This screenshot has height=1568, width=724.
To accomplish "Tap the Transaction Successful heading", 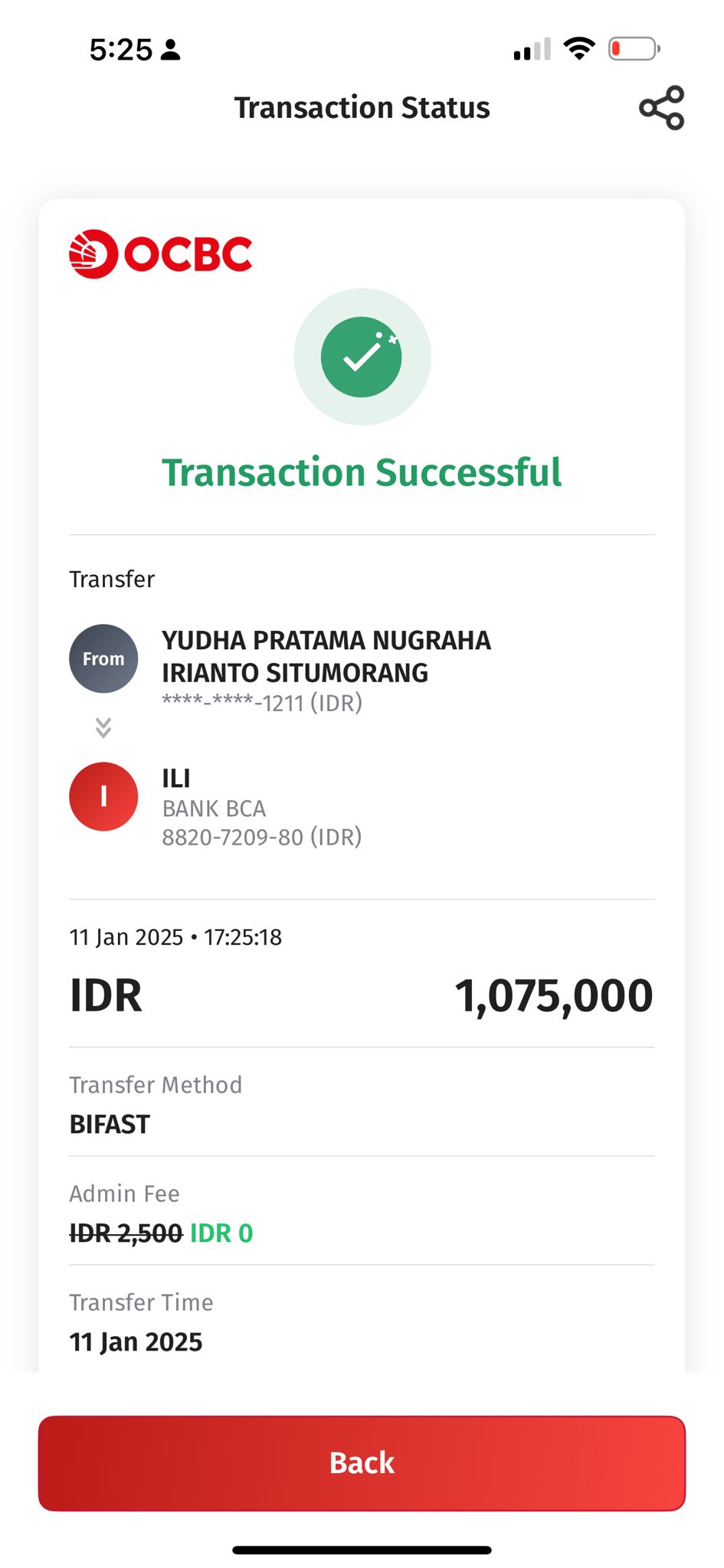I will 362,472.
